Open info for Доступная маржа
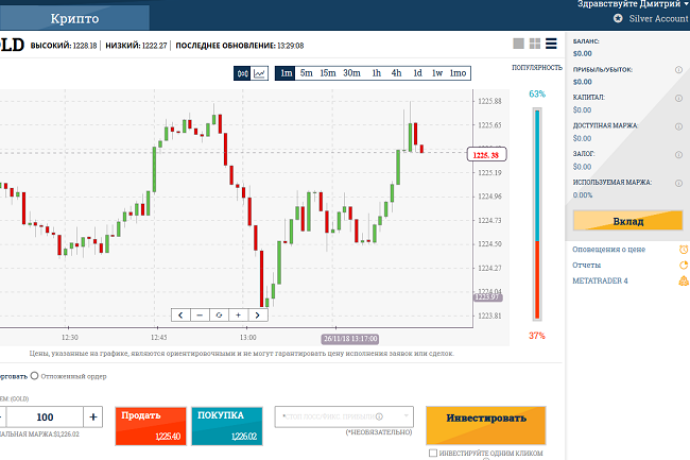This screenshot has width=690, height=460. (679, 126)
